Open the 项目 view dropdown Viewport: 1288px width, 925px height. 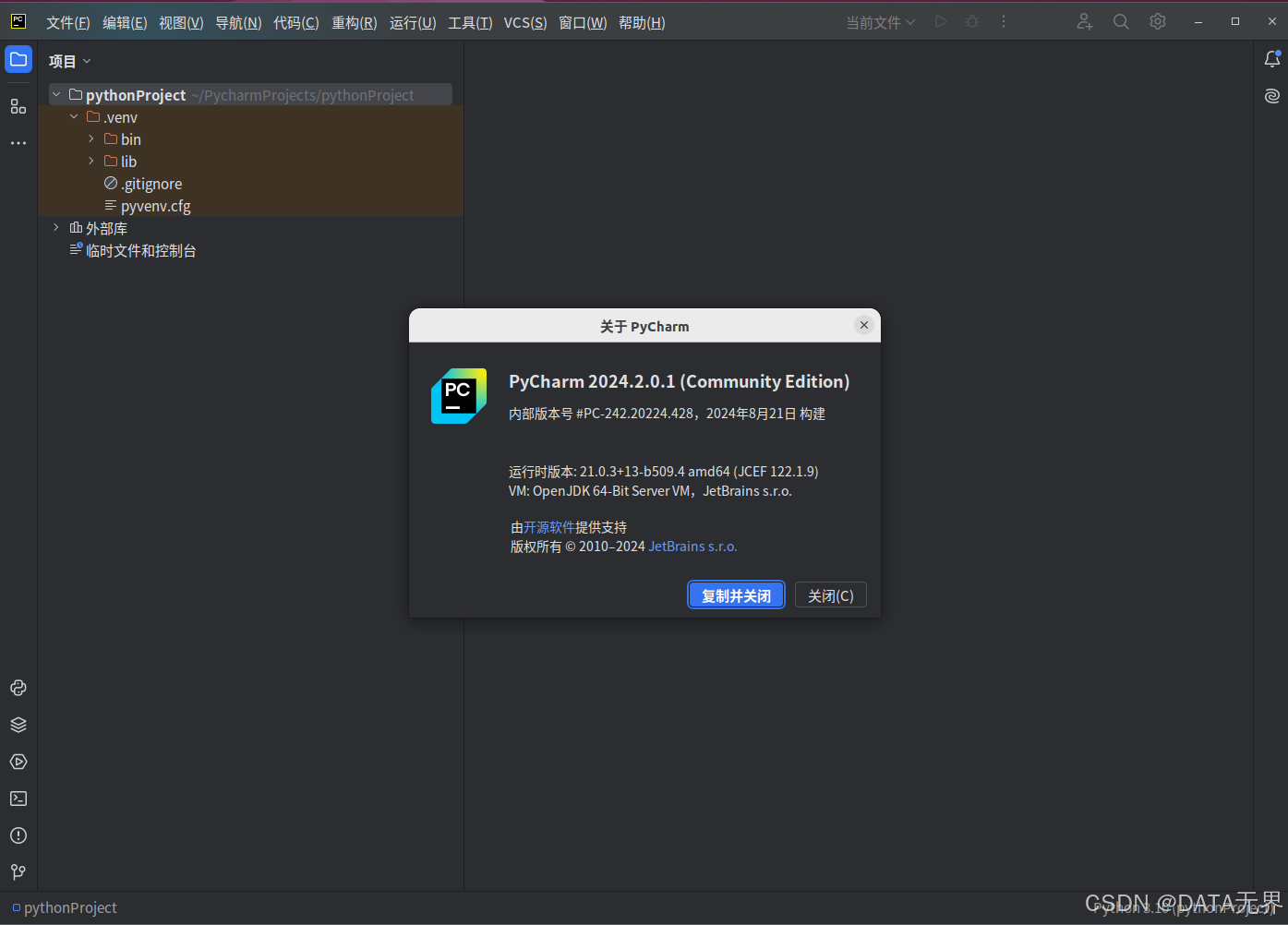[x=70, y=61]
